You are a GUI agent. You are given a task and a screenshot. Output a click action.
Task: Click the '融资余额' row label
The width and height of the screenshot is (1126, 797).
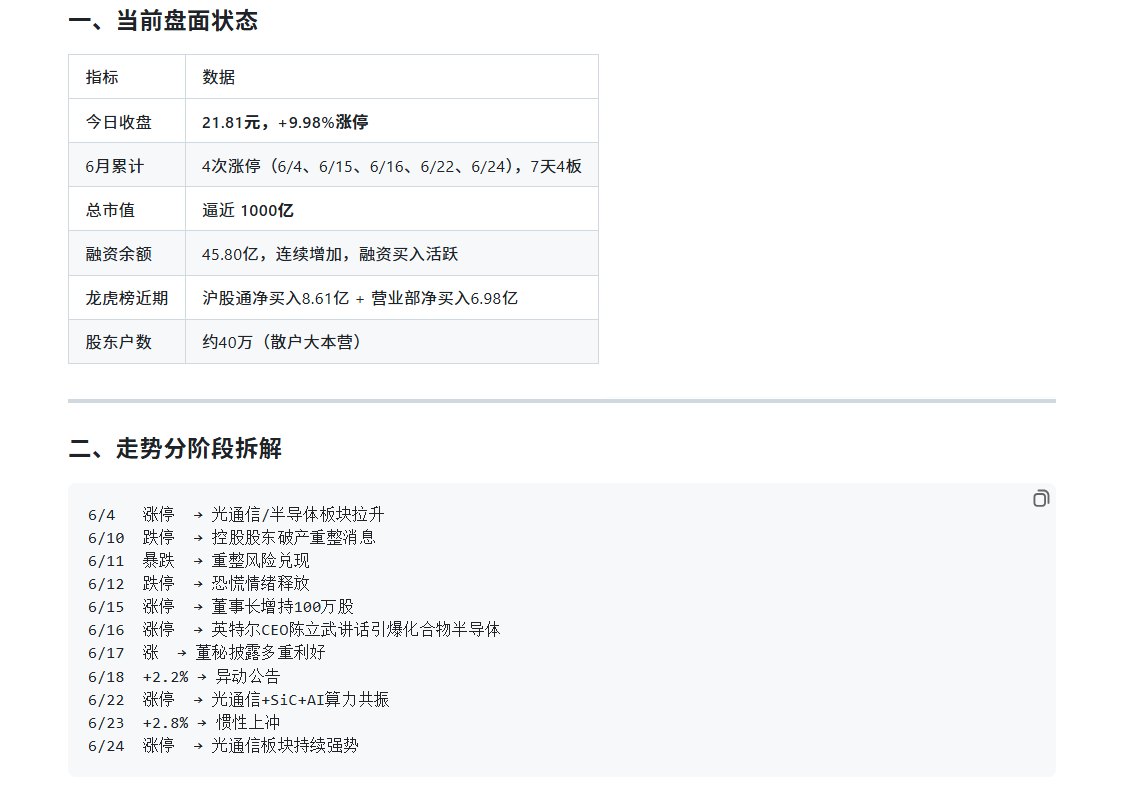(x=118, y=253)
